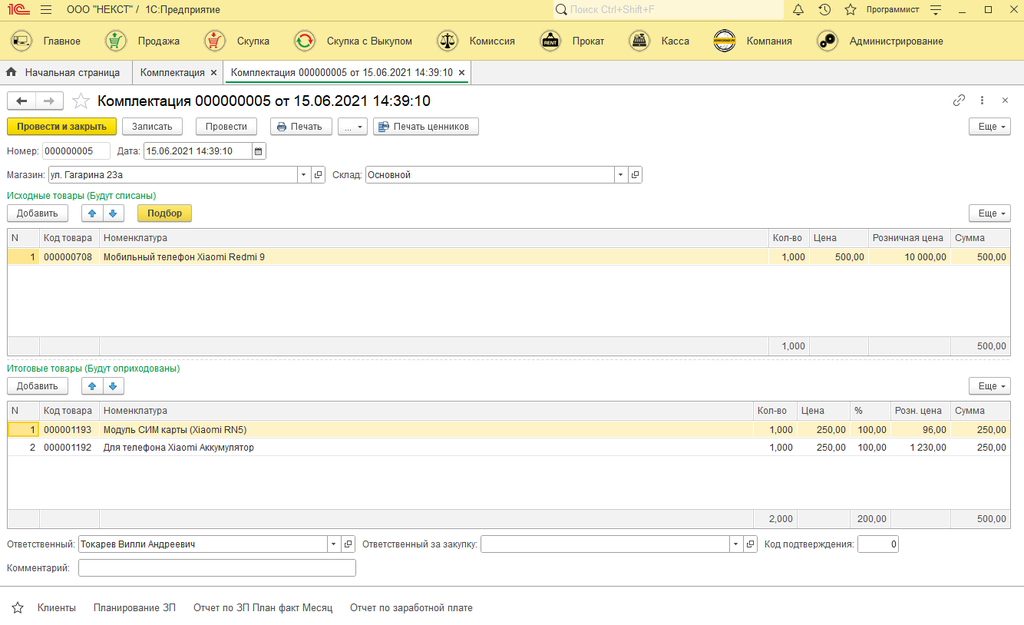Open Отчет по заработной плате link
Image resolution: width=1024 pixels, height=625 pixels.
click(x=411, y=608)
